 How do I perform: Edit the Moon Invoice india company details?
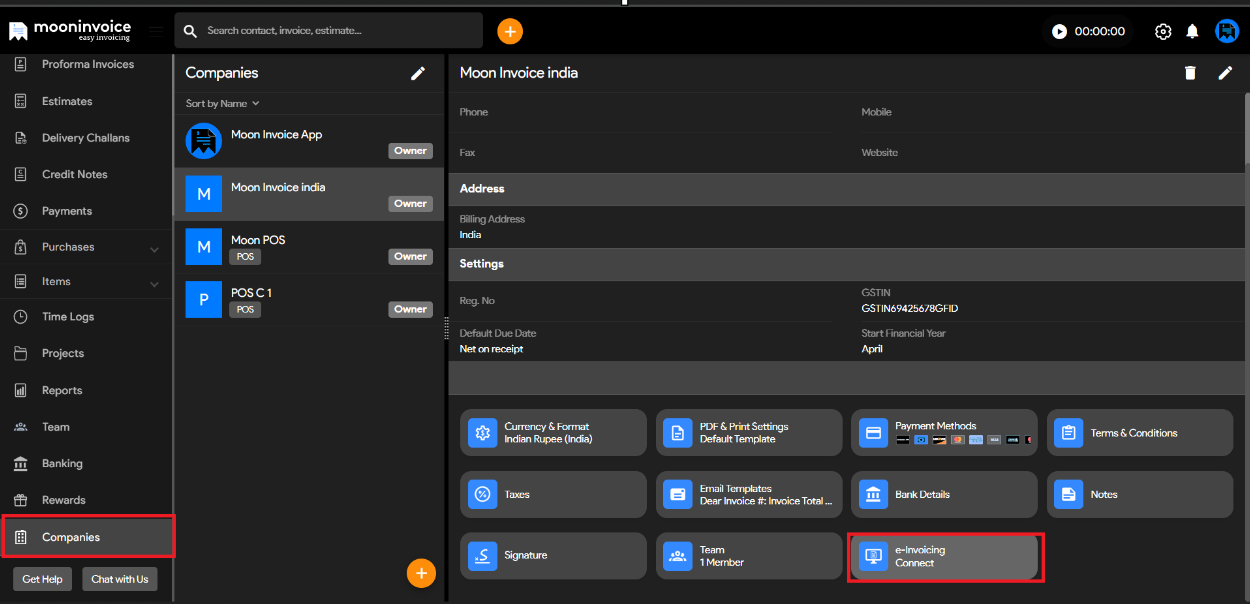[x=1225, y=73]
